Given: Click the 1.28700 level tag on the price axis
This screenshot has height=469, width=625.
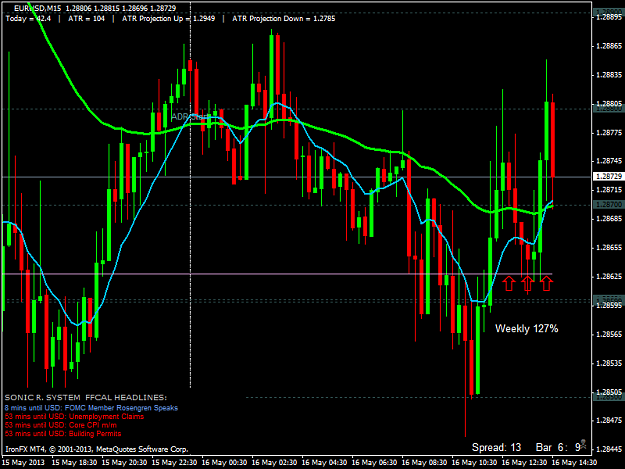Looking at the screenshot, I should pos(609,204).
